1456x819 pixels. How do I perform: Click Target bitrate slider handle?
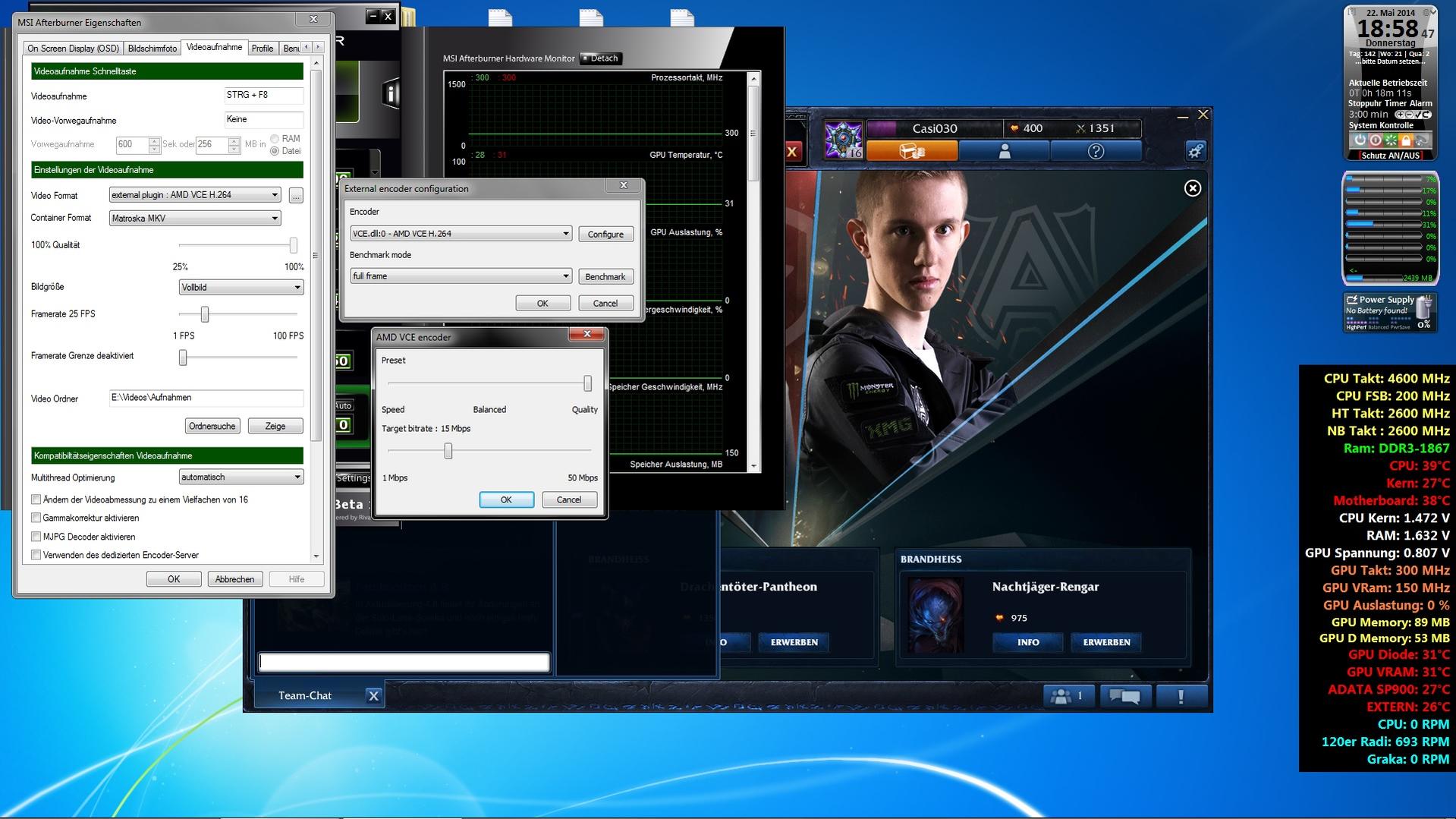tap(448, 452)
